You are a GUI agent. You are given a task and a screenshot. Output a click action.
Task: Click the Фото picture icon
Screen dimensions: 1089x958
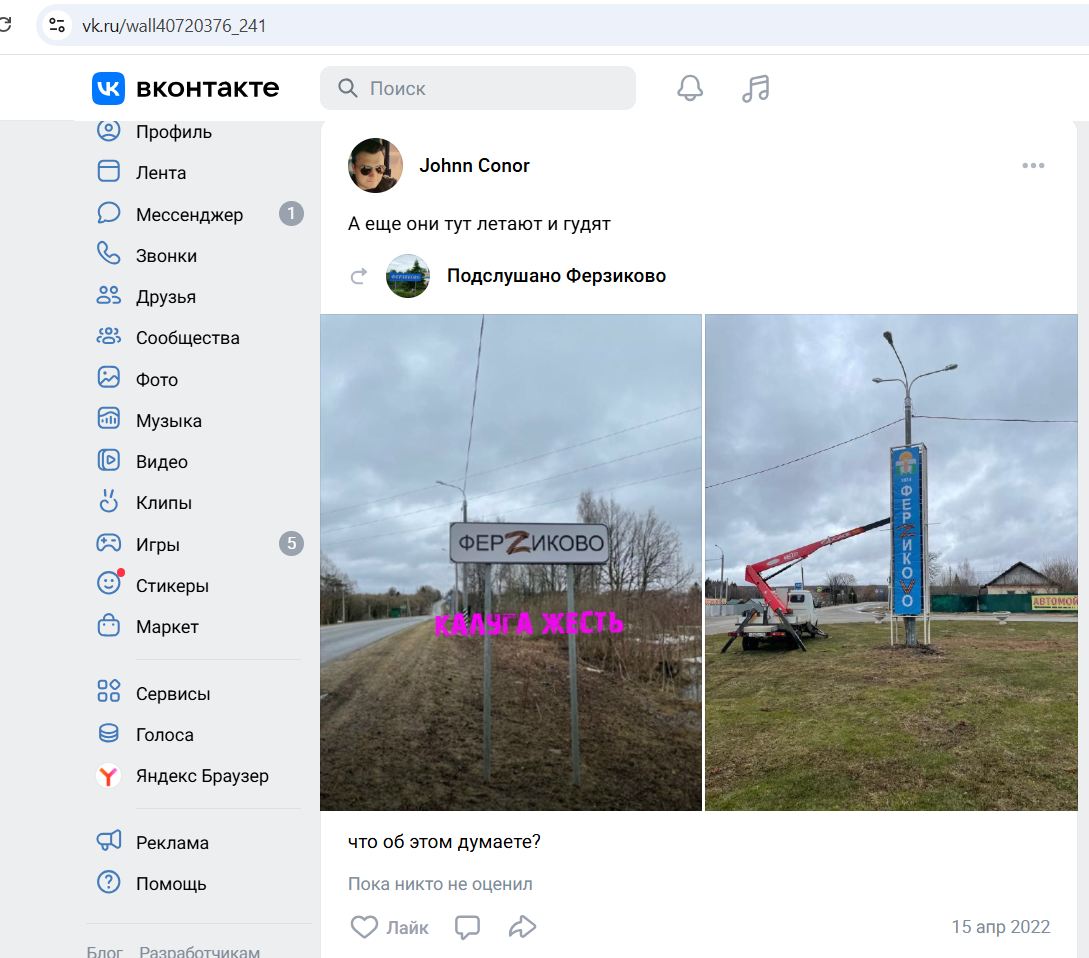pos(108,377)
